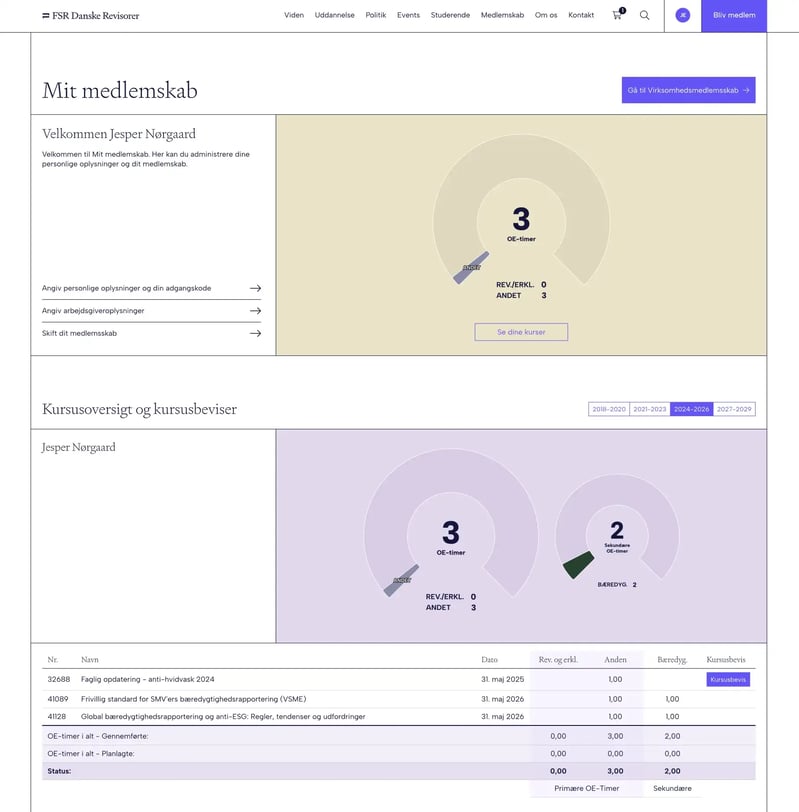Click OE-timer i alt – Planlagte row label
799x812 pixels.
point(91,754)
